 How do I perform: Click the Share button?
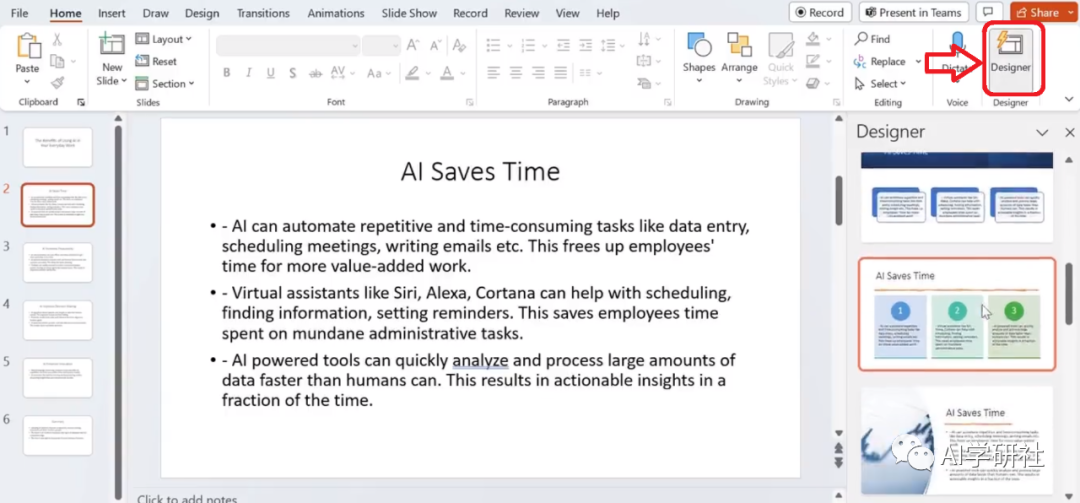coord(1044,12)
